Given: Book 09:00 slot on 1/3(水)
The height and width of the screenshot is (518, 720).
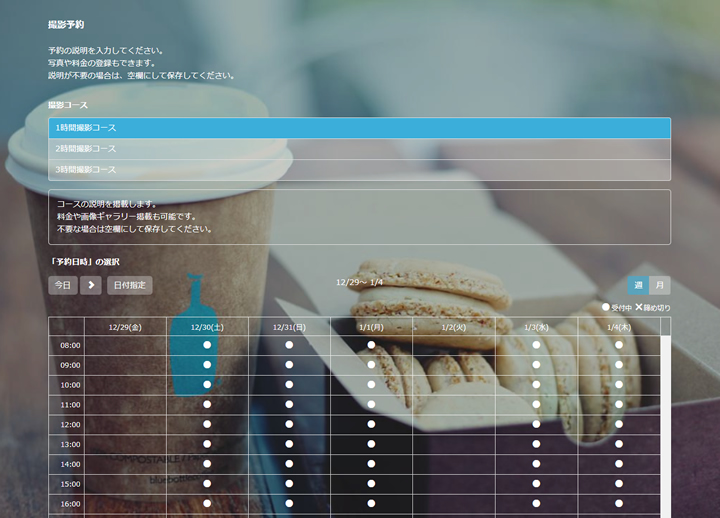Looking at the screenshot, I should [x=536, y=365].
